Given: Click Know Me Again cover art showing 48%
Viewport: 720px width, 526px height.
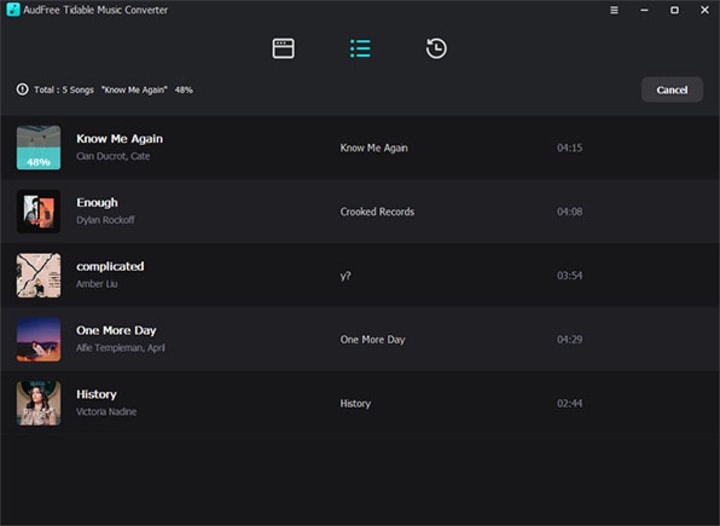Looking at the screenshot, I should click(x=39, y=148).
